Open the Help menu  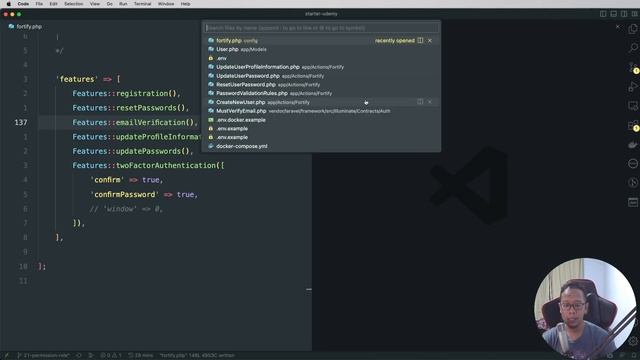point(185,4)
